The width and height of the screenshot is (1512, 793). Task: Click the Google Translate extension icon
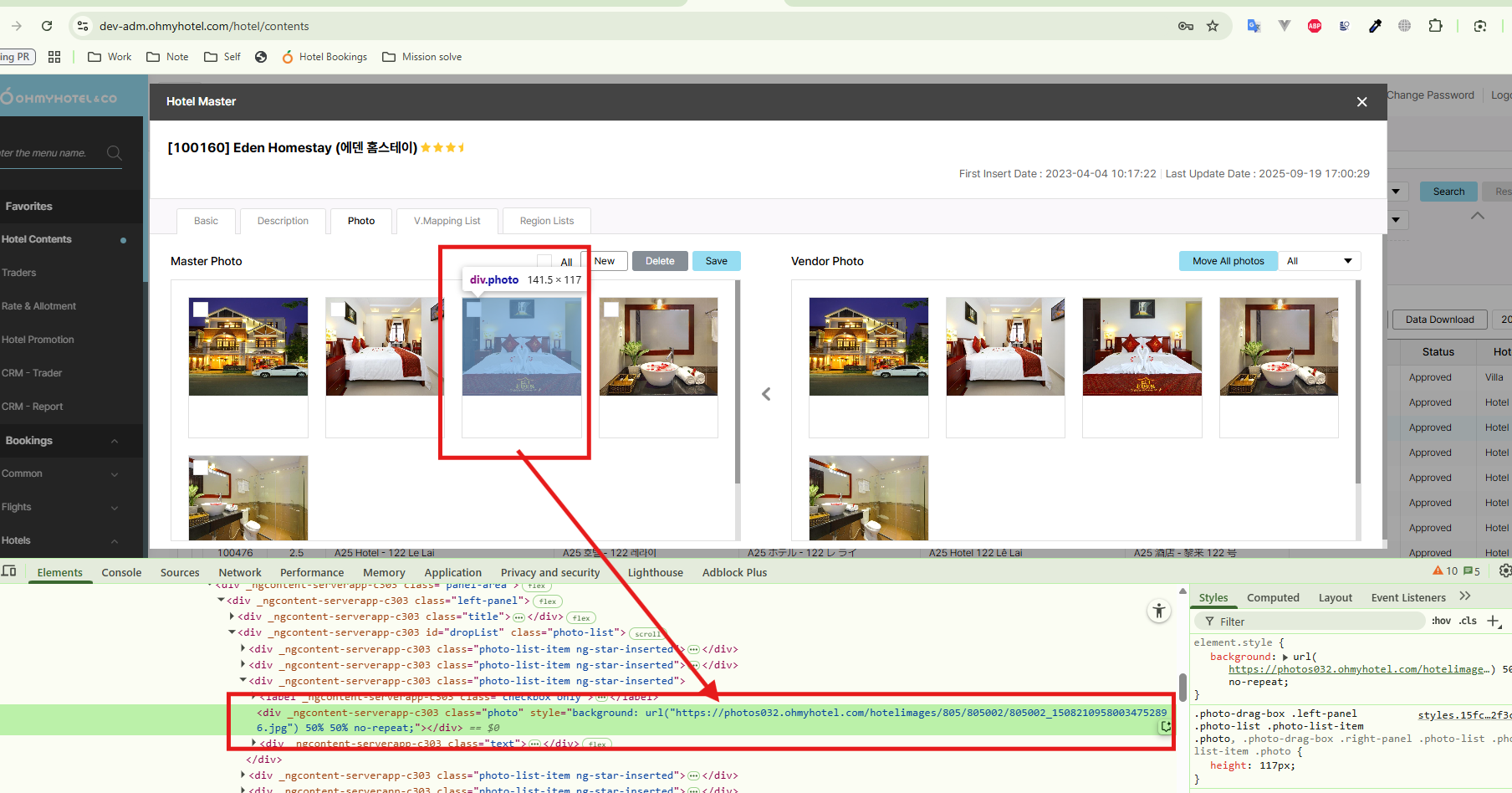click(x=1254, y=26)
